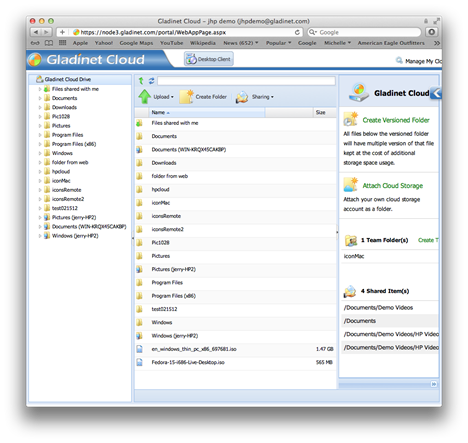
Task: Click the blue refresh icon
Action: coord(151,80)
